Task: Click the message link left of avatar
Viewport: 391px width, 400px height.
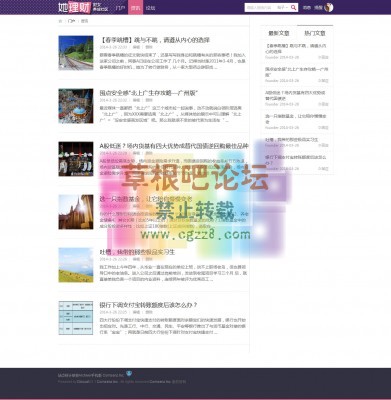Action: pos(307,8)
